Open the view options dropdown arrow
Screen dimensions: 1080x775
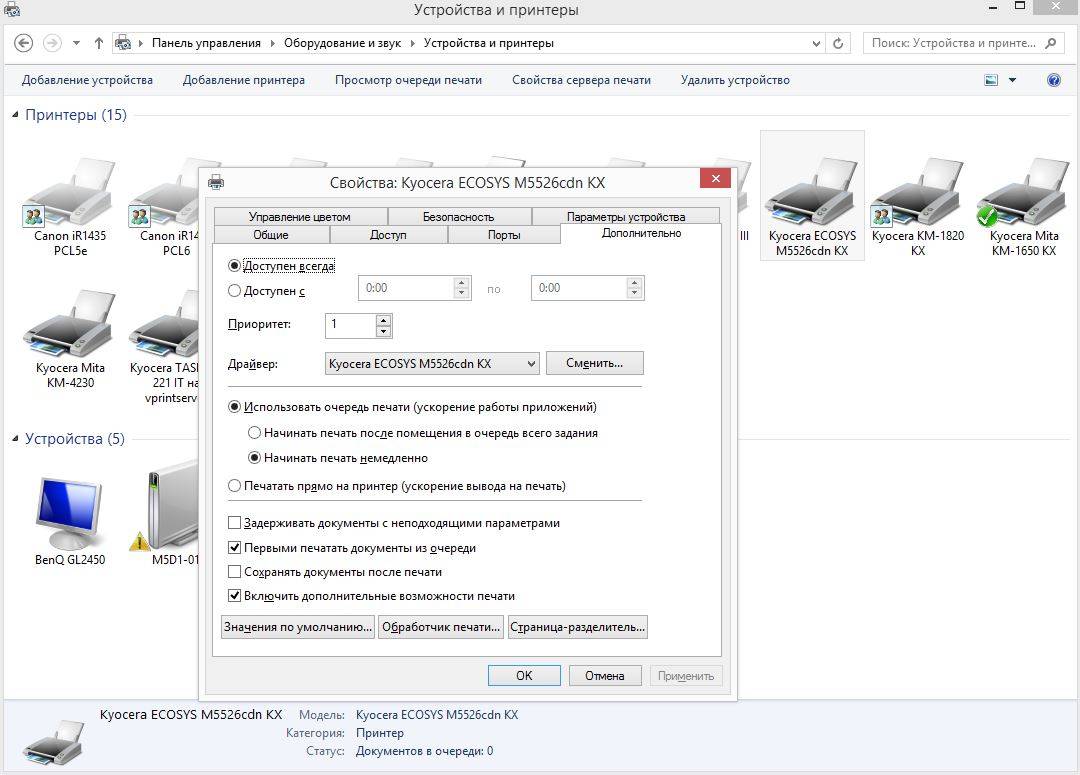point(1012,80)
